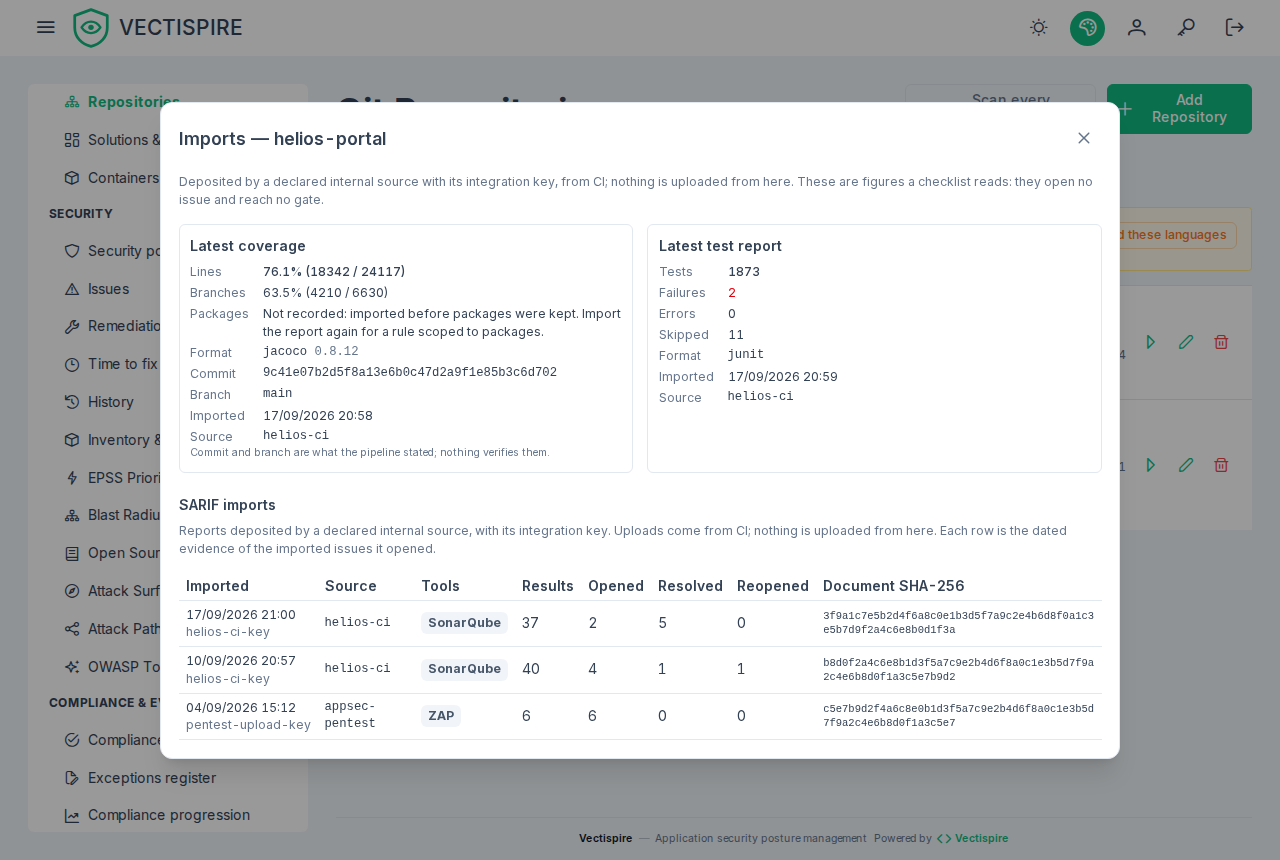Image resolution: width=1280 pixels, height=860 pixels.
Task: Click the Vectispire shield logo
Action: [91, 28]
